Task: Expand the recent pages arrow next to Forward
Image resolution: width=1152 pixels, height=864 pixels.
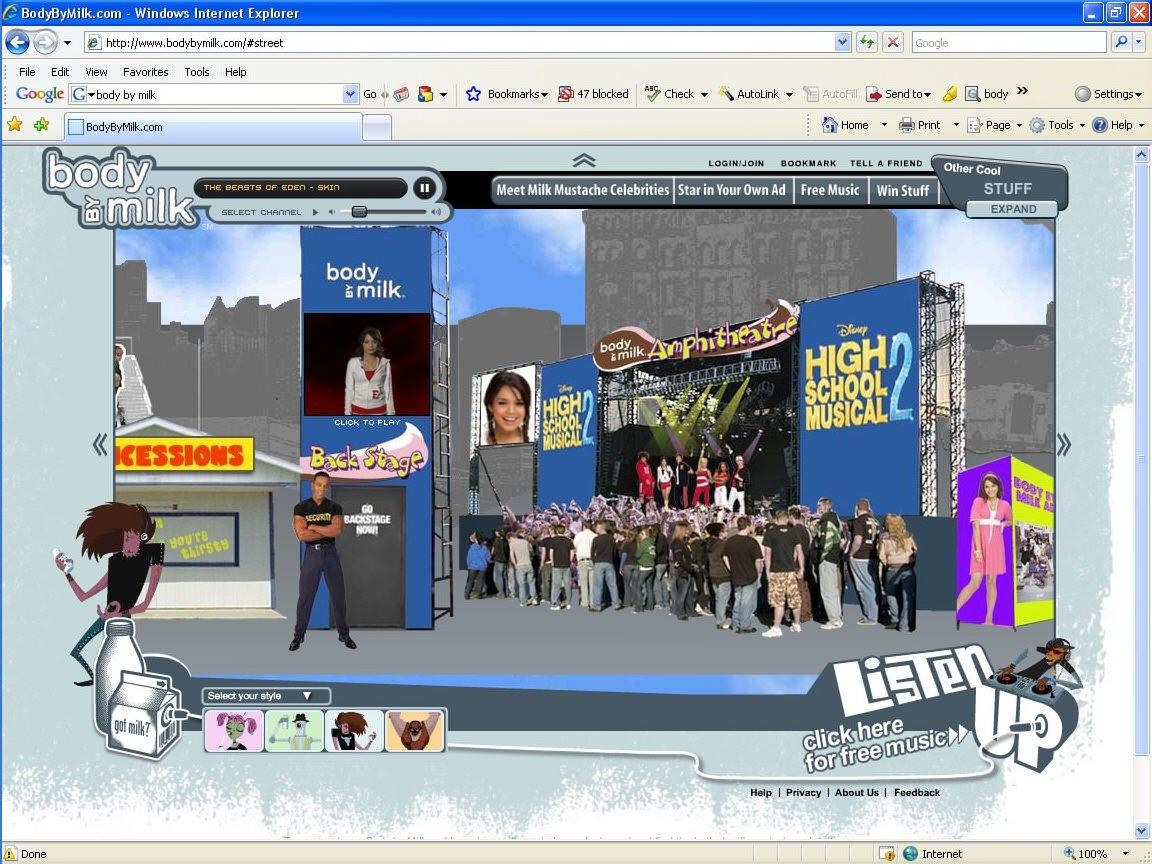Action: (68, 43)
